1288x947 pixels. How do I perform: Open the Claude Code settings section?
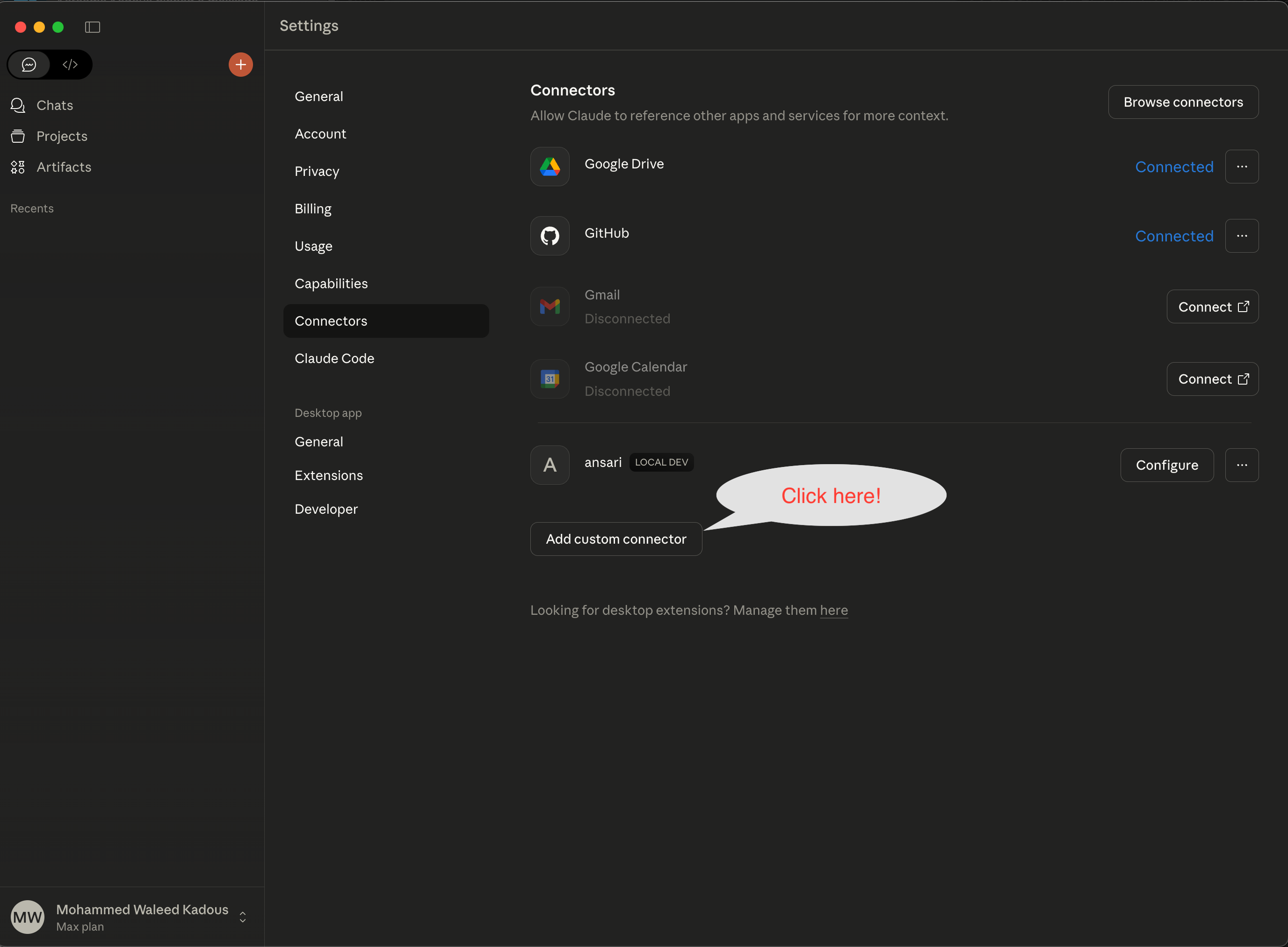click(x=334, y=358)
